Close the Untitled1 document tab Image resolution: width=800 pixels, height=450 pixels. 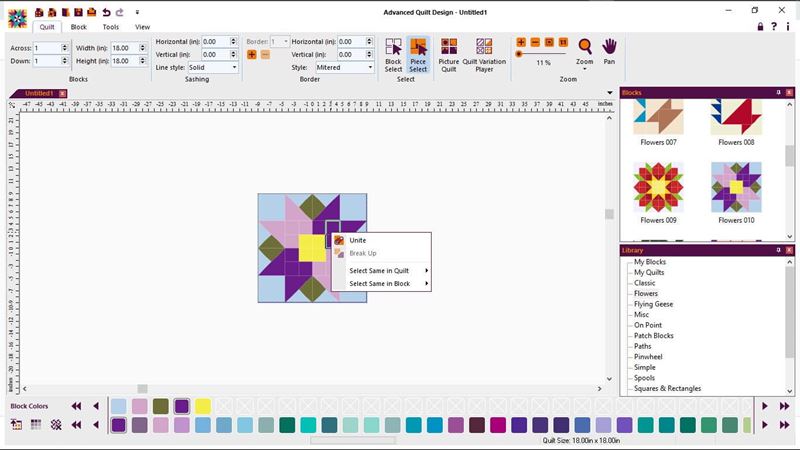point(62,93)
